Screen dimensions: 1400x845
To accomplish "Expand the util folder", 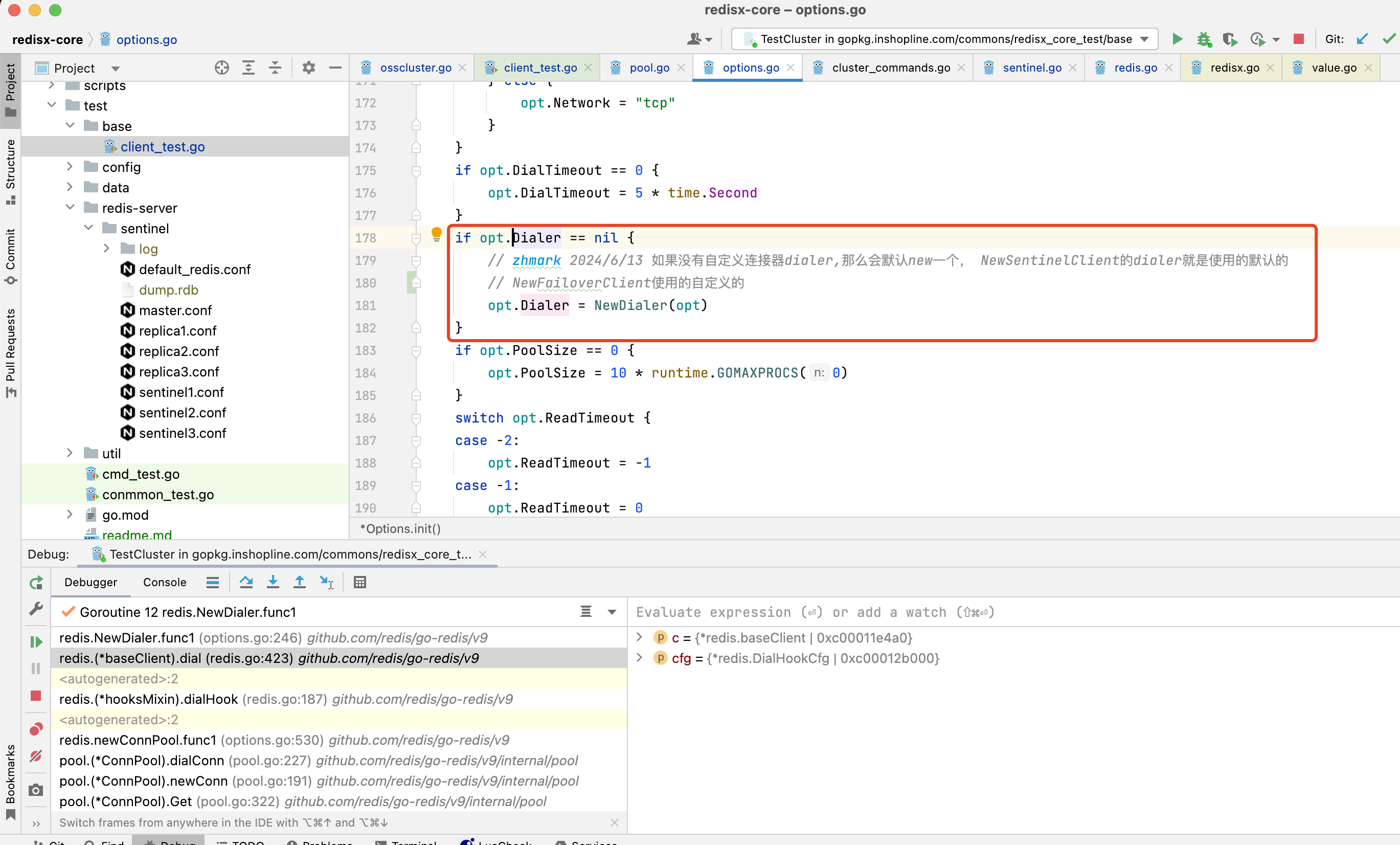I will pyautogui.click(x=70, y=453).
